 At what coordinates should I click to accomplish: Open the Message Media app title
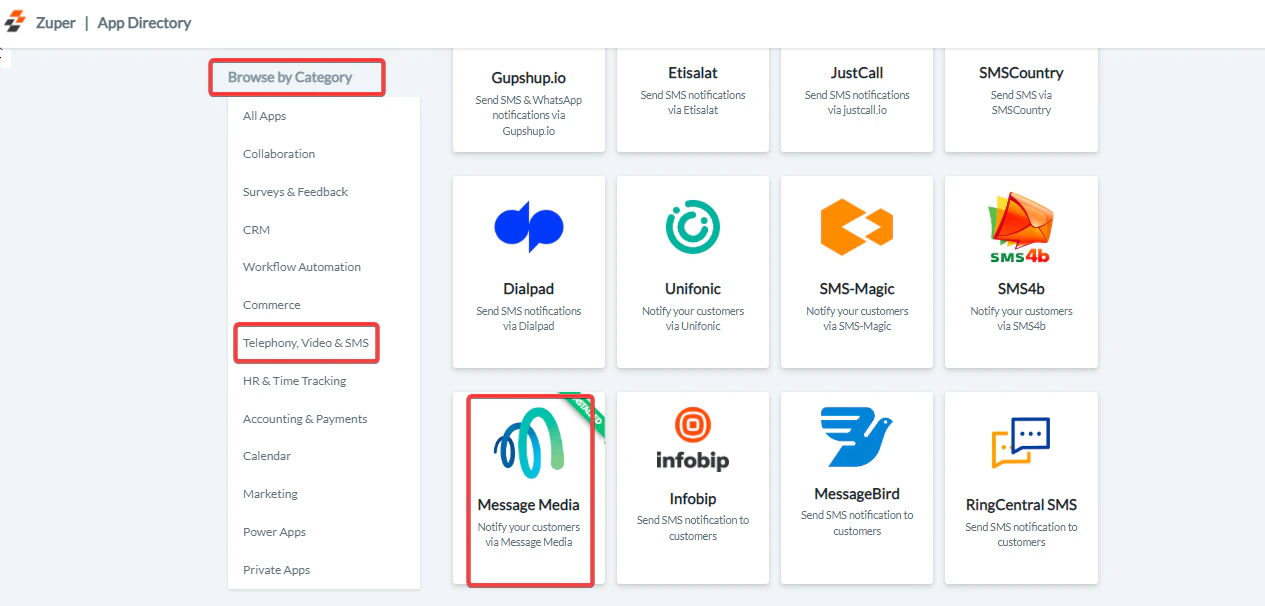click(x=529, y=505)
